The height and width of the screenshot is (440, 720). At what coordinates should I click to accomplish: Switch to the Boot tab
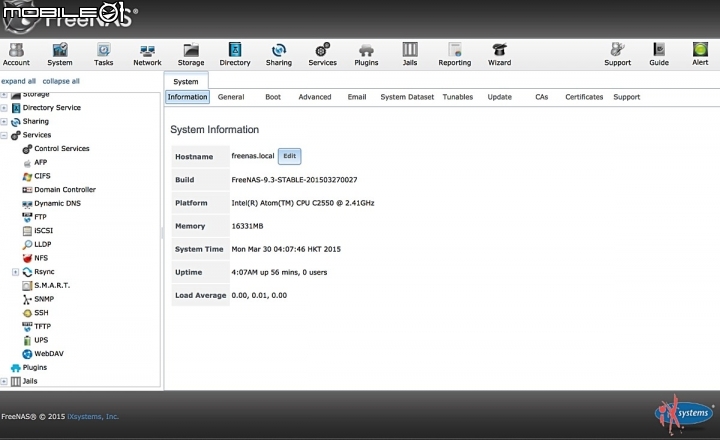pos(273,97)
